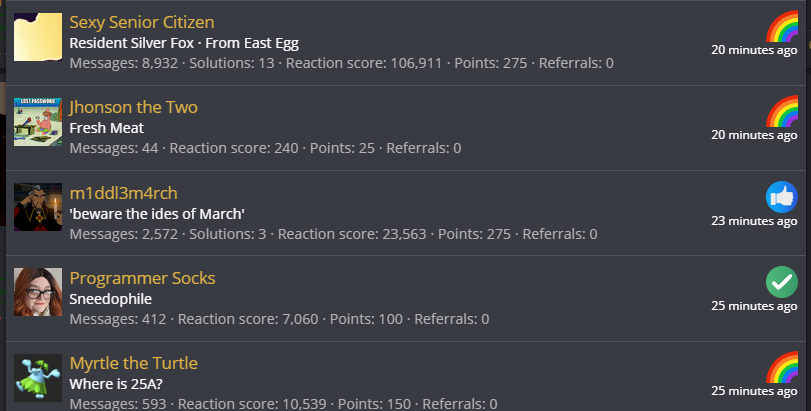
Task: Open Programmer Socks' red-haired avatar
Action: click(38, 292)
